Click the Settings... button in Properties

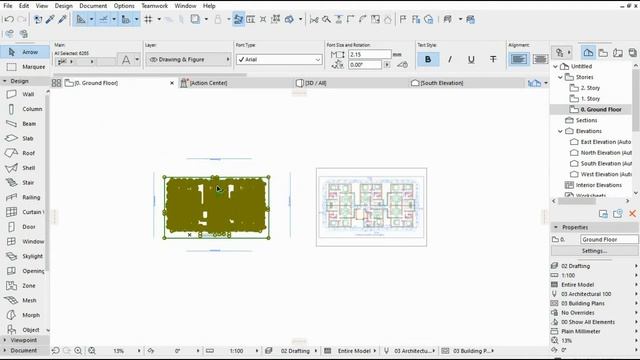click(x=594, y=251)
